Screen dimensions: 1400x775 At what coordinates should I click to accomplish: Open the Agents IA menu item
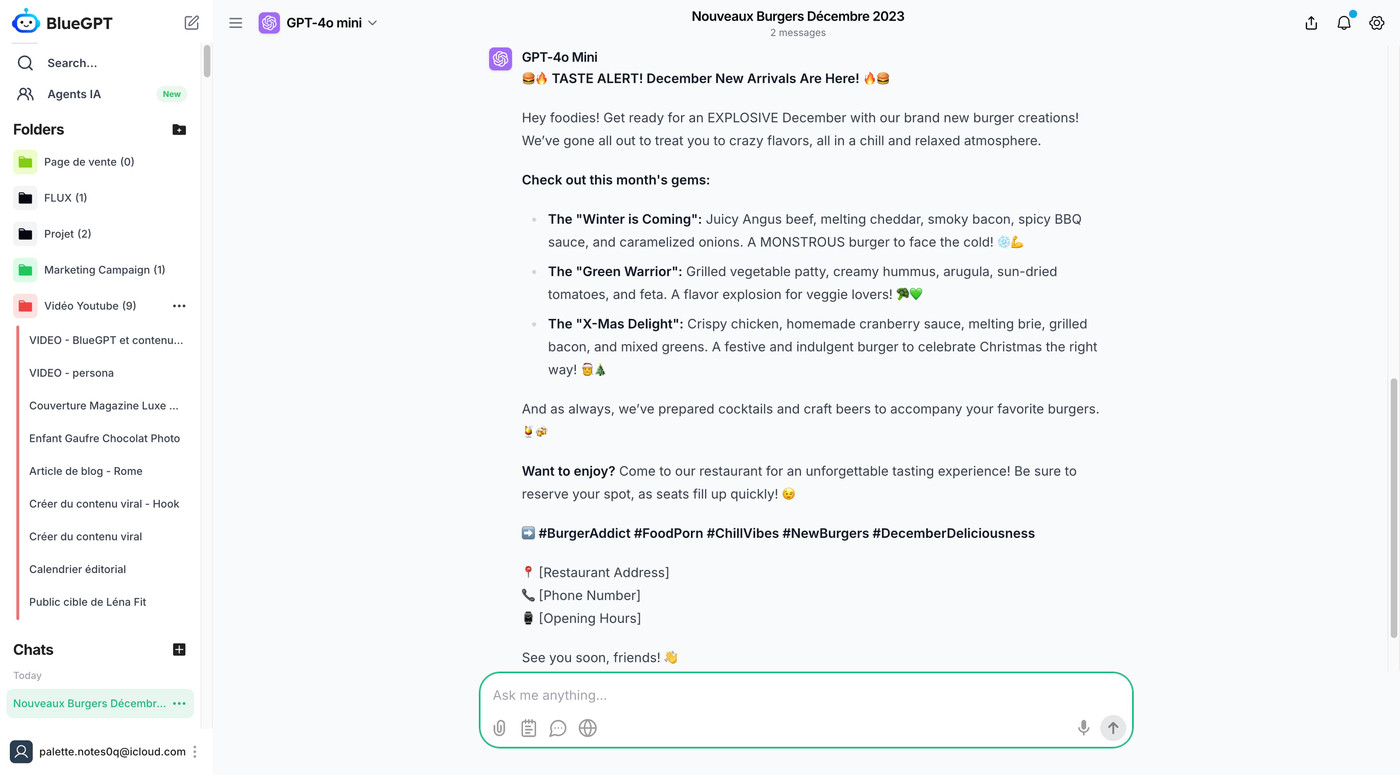point(74,94)
